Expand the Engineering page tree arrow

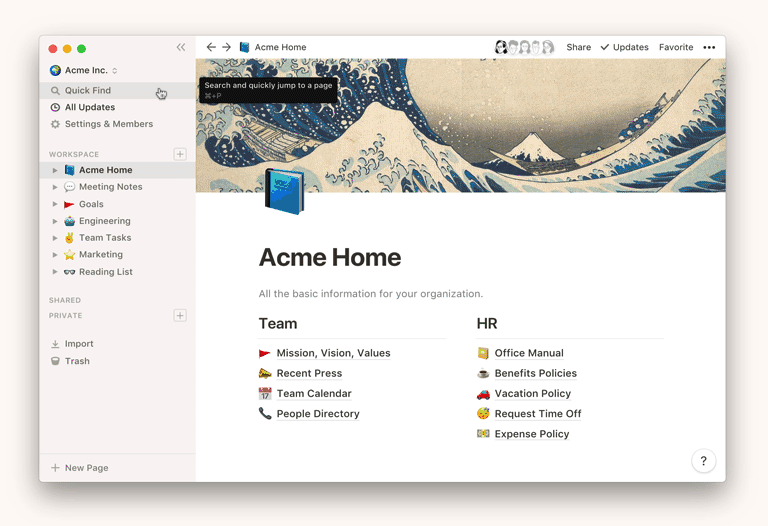pos(55,221)
